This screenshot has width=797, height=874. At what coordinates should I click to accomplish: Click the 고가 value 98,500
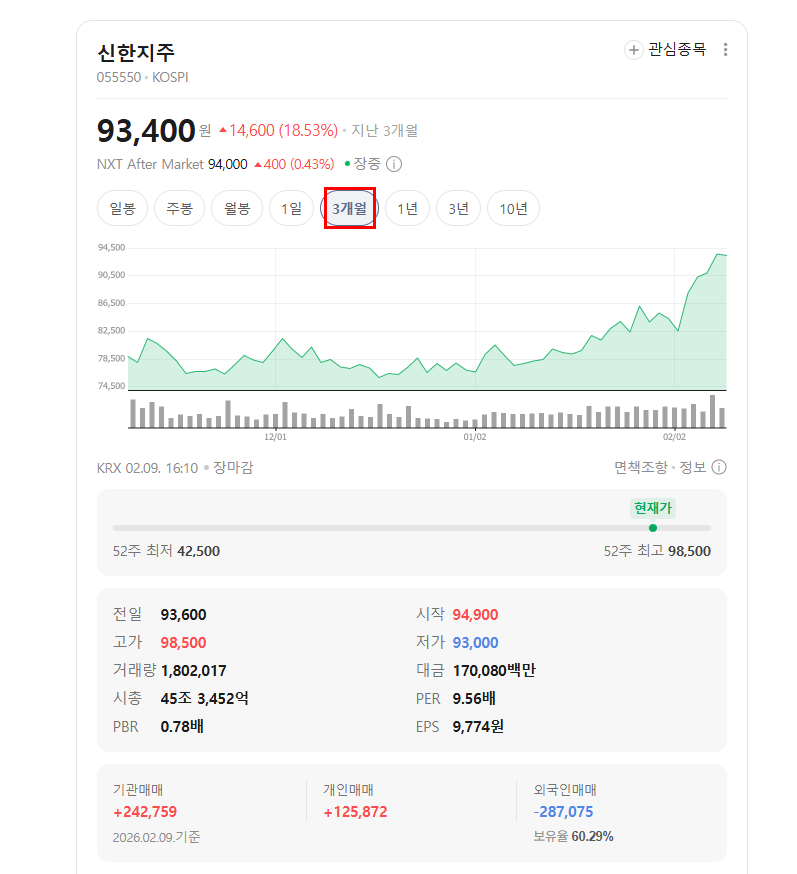coord(183,643)
